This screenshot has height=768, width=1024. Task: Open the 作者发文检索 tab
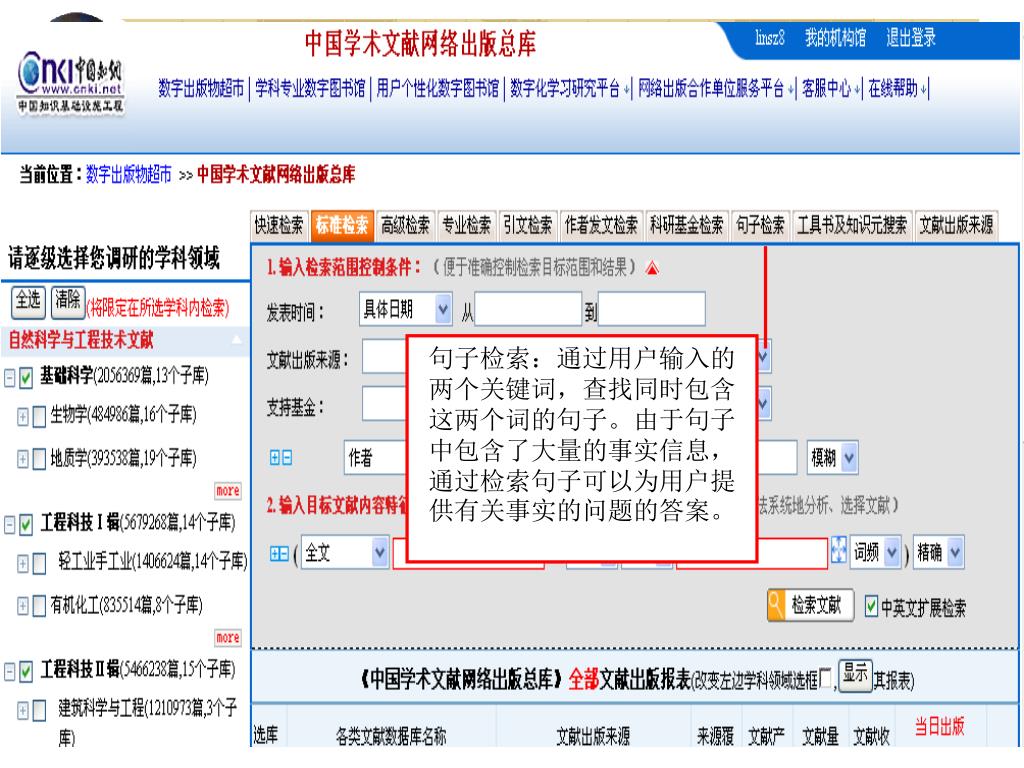[x=601, y=225]
